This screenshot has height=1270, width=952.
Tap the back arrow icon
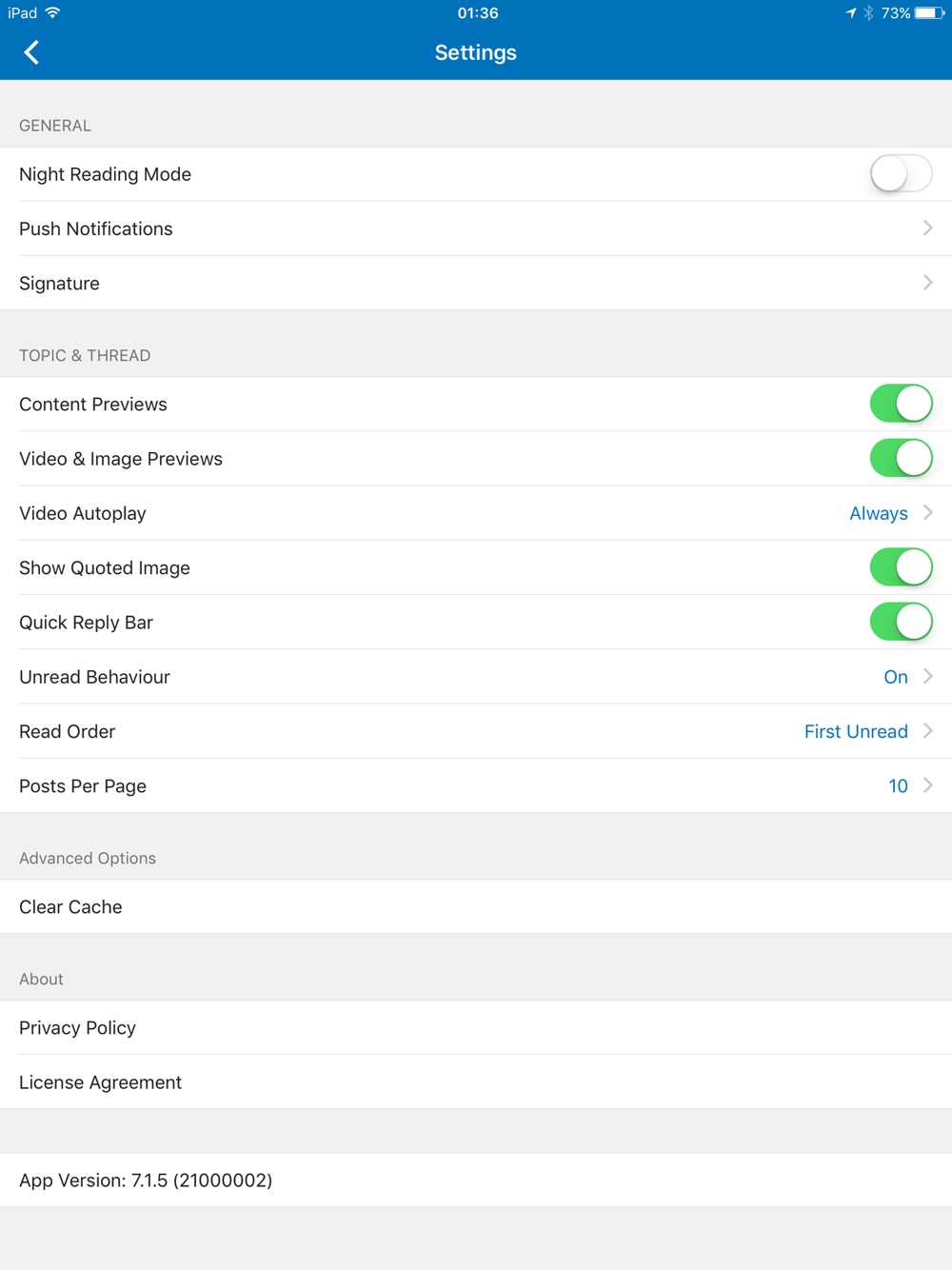(31, 52)
